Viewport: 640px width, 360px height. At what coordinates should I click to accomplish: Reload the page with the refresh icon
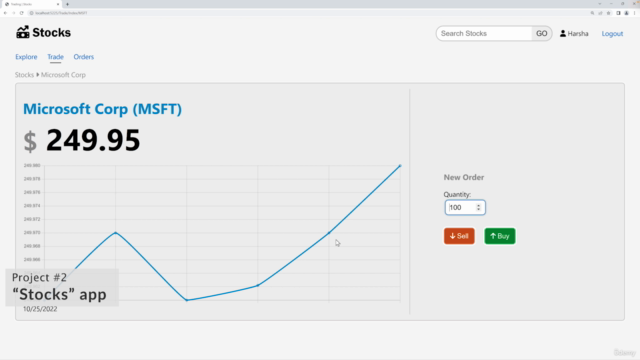click(x=22, y=13)
